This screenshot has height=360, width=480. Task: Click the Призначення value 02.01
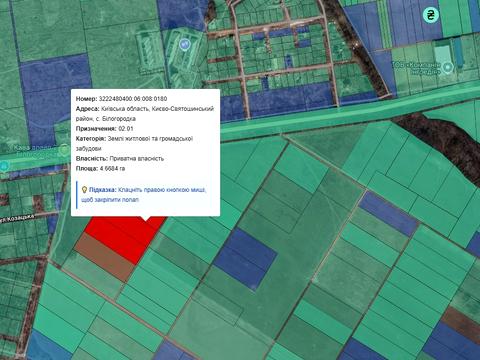coord(126,129)
